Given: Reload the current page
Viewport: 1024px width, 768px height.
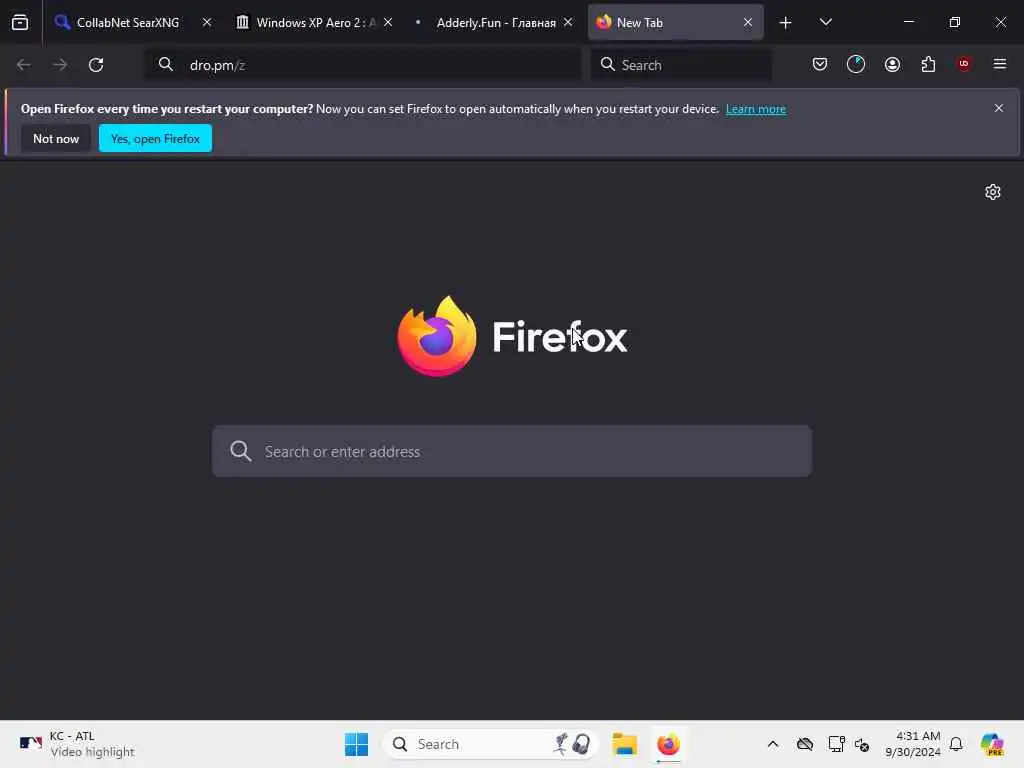Looking at the screenshot, I should coord(96,65).
